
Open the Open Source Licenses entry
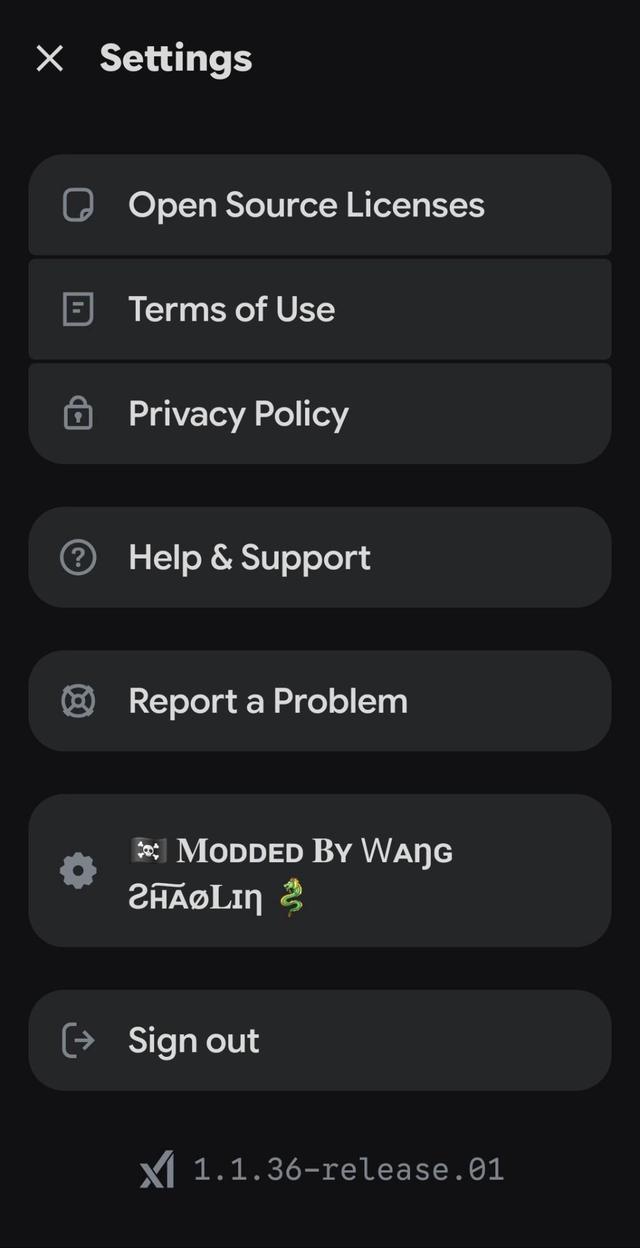click(x=306, y=205)
